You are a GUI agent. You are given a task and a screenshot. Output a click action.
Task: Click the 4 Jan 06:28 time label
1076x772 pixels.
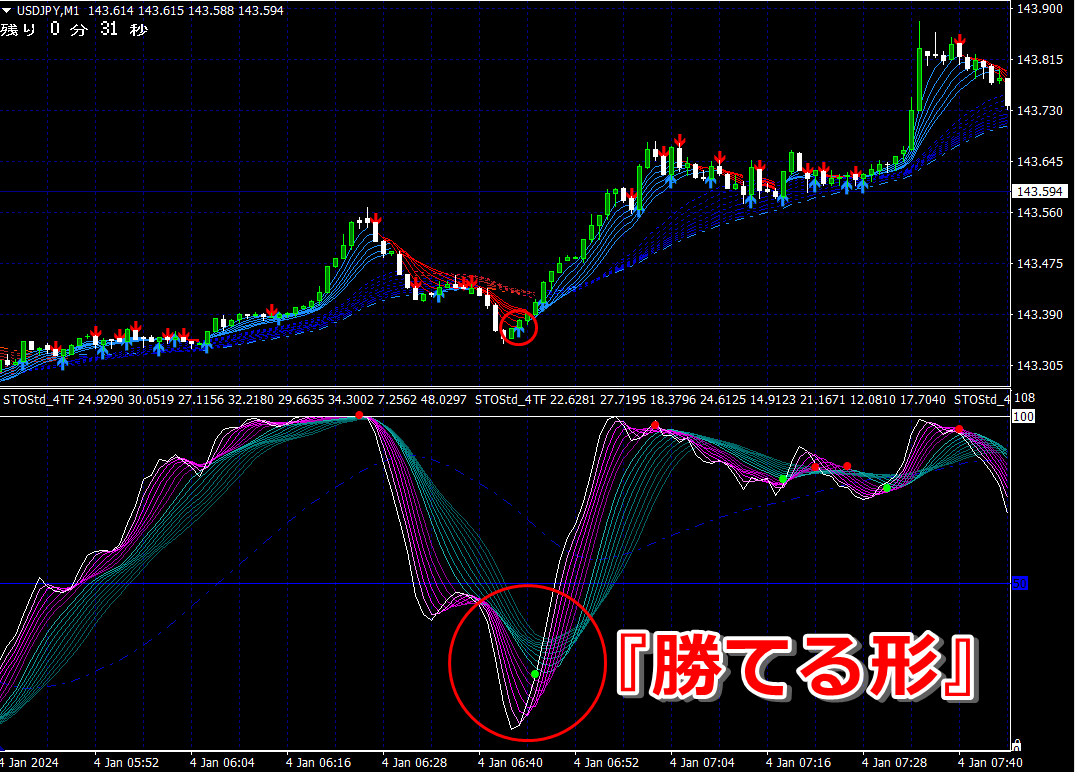coord(414,762)
